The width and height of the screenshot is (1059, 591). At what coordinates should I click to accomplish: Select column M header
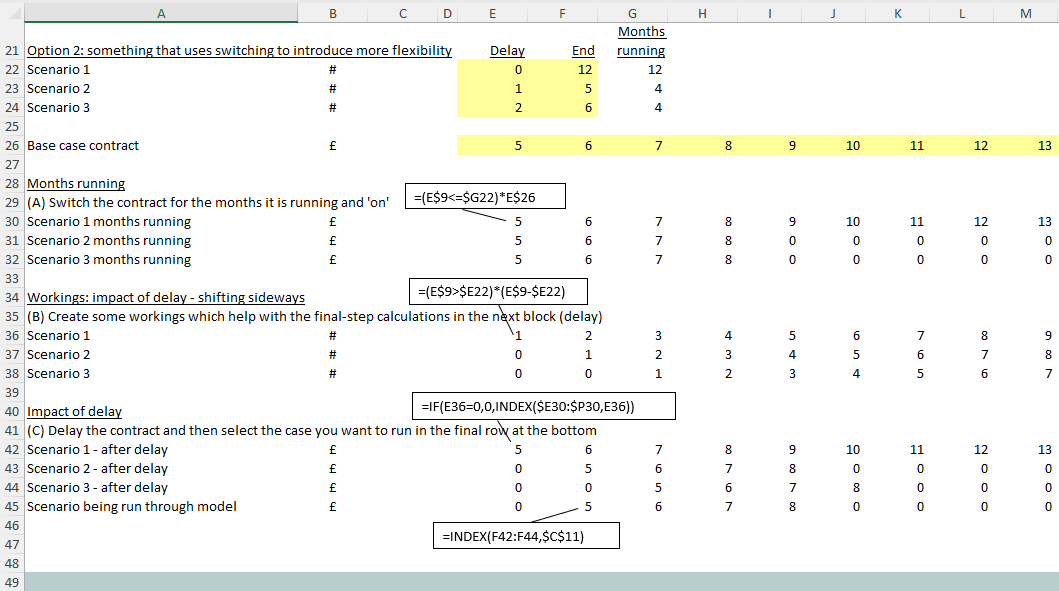coord(1025,13)
